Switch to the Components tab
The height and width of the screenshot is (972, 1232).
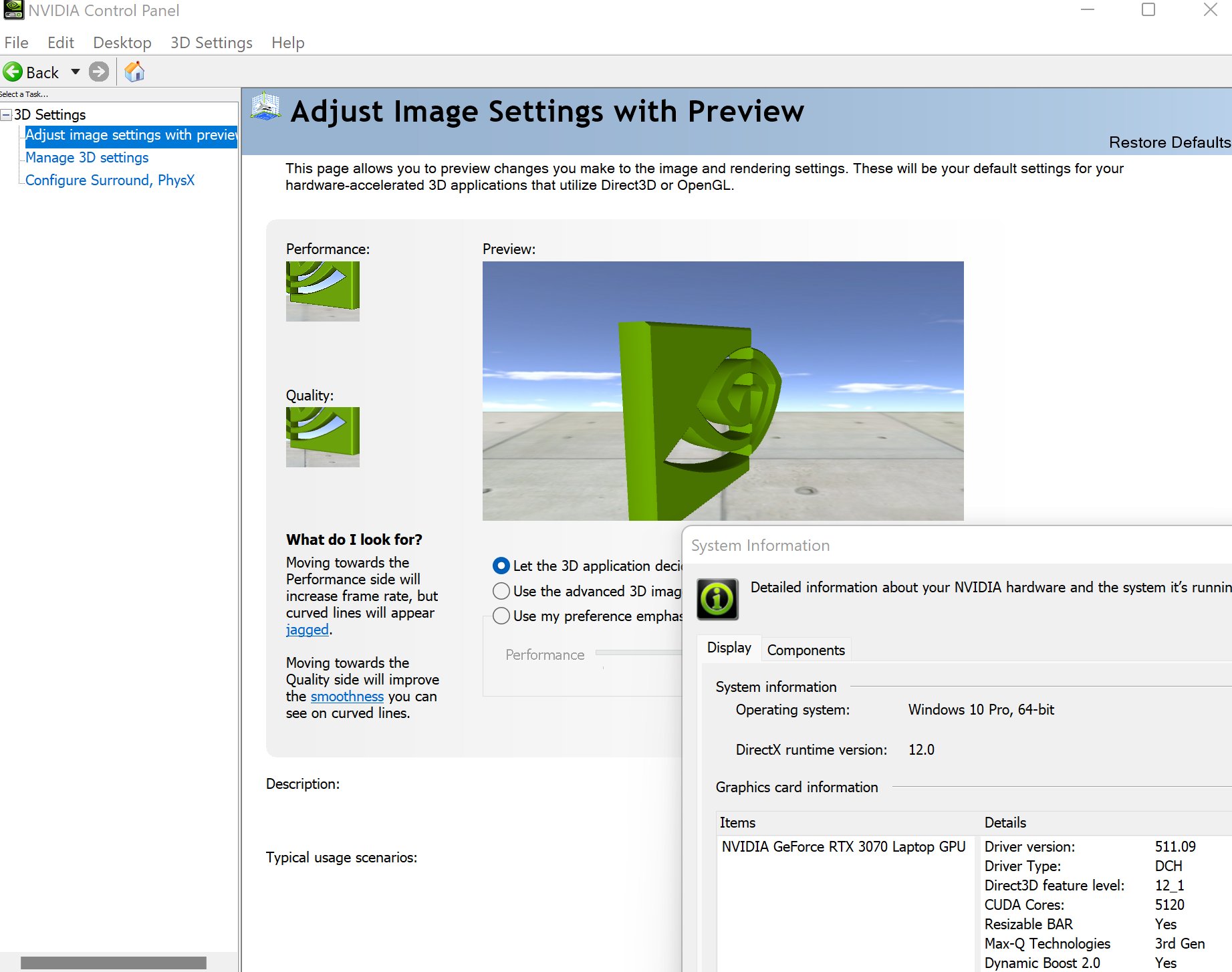[x=806, y=650]
